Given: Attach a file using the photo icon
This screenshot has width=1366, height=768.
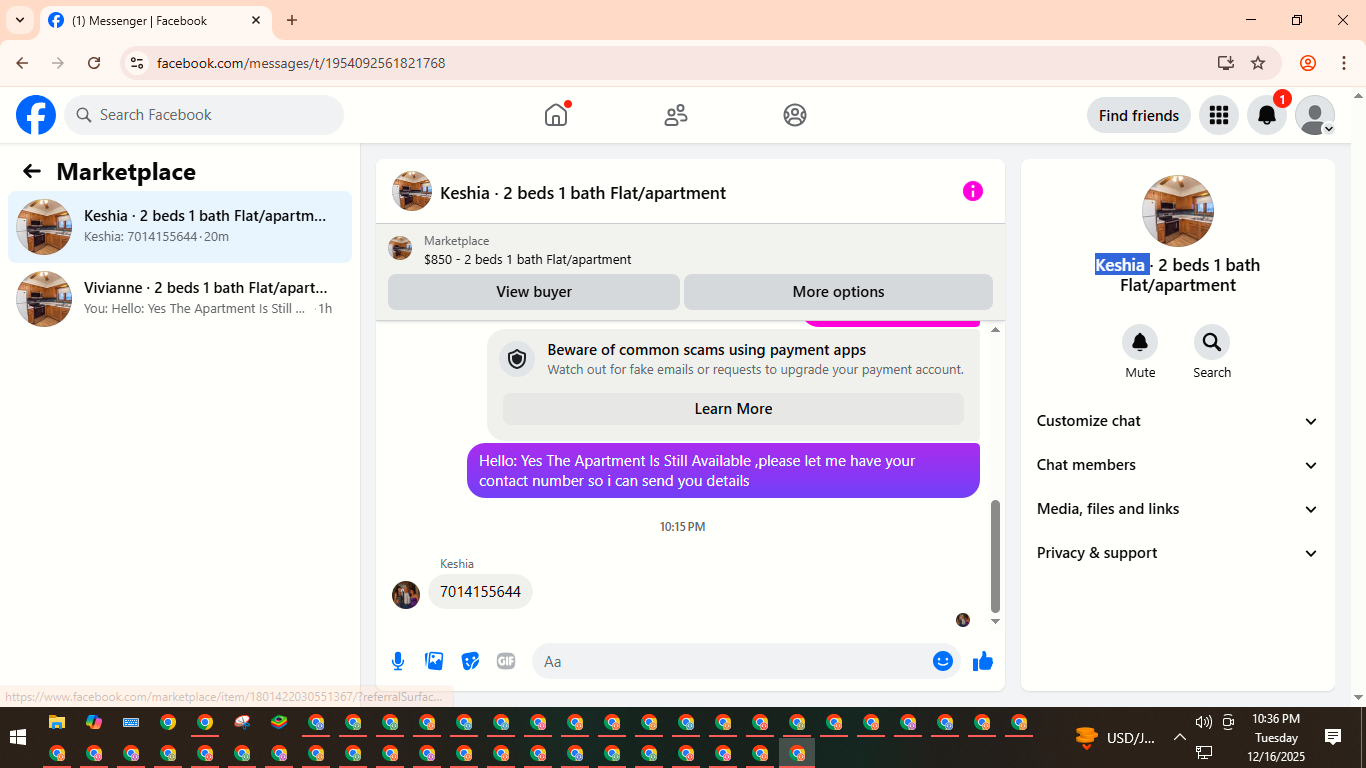Looking at the screenshot, I should [434, 661].
